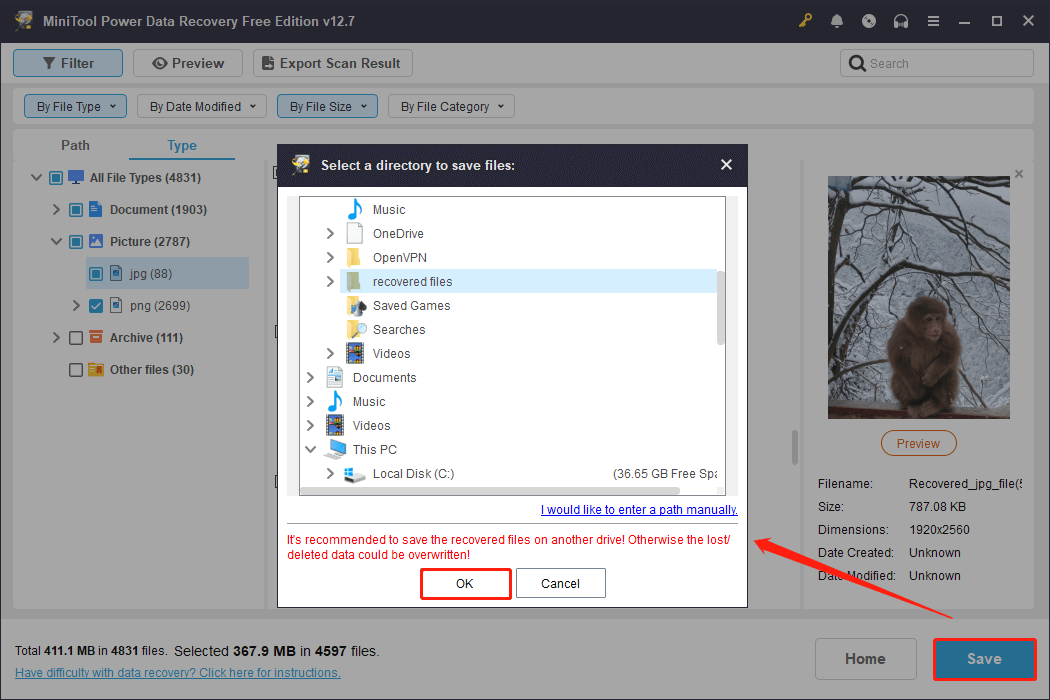
Task: Uncheck the png (2699) checkbox
Action: 96,305
